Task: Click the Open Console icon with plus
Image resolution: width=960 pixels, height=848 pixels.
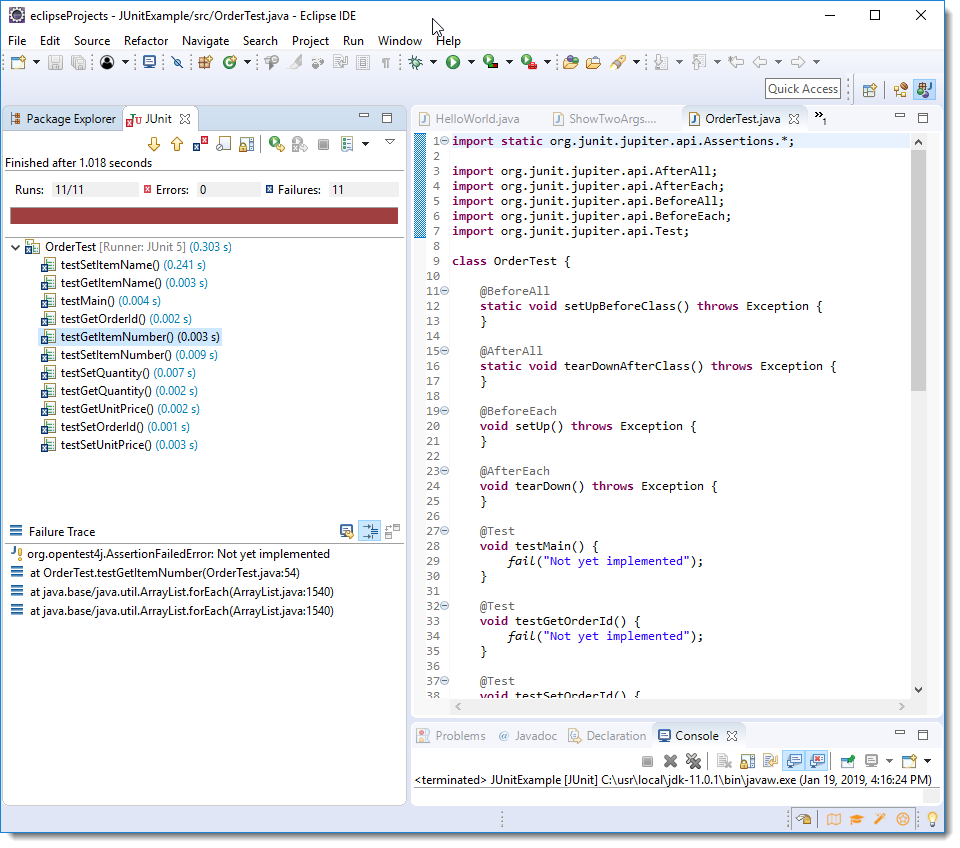Action: [x=909, y=760]
